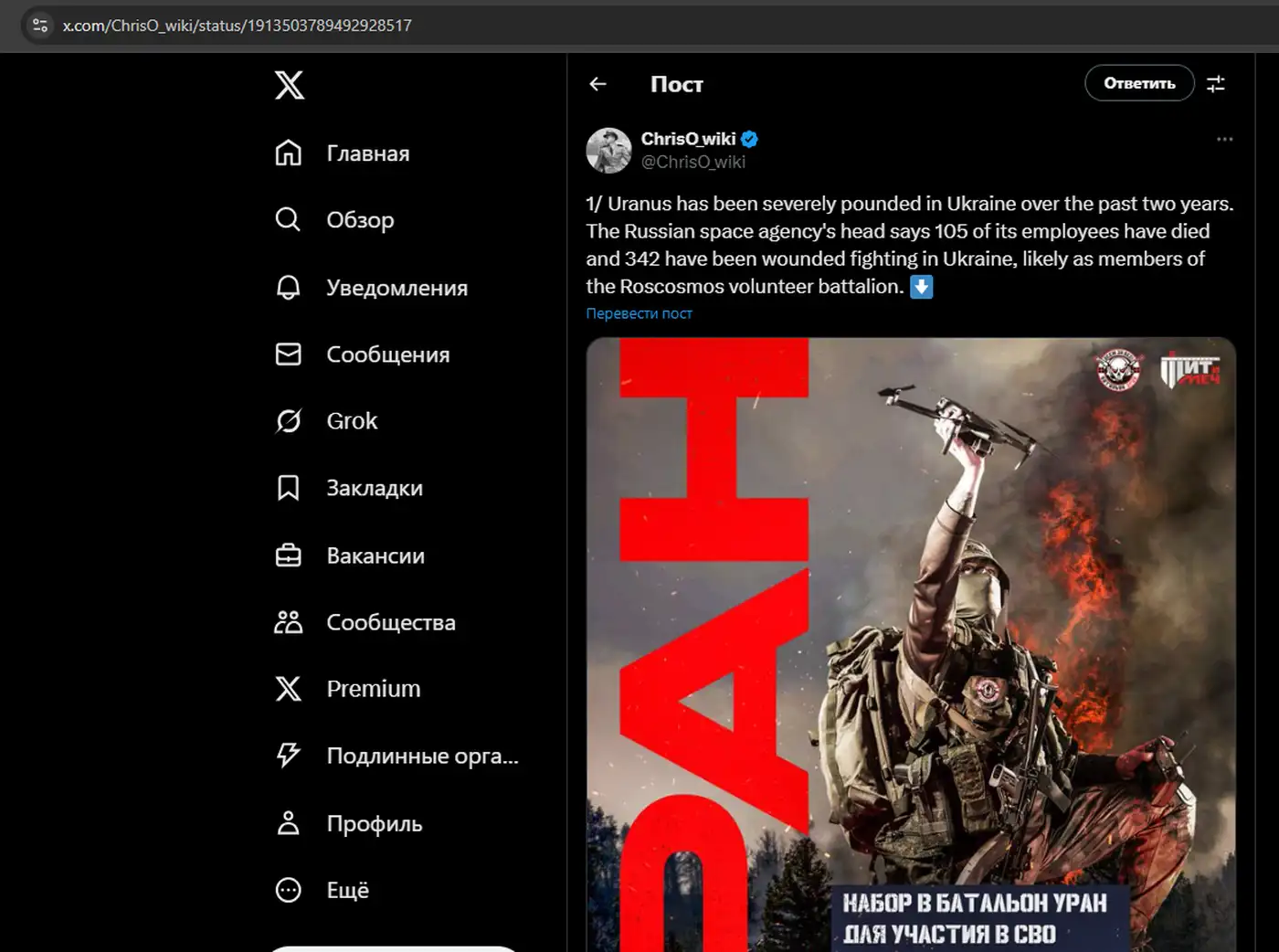Click the site info icon in address bar
Viewport: 1279px width, 952px height.
(x=40, y=26)
